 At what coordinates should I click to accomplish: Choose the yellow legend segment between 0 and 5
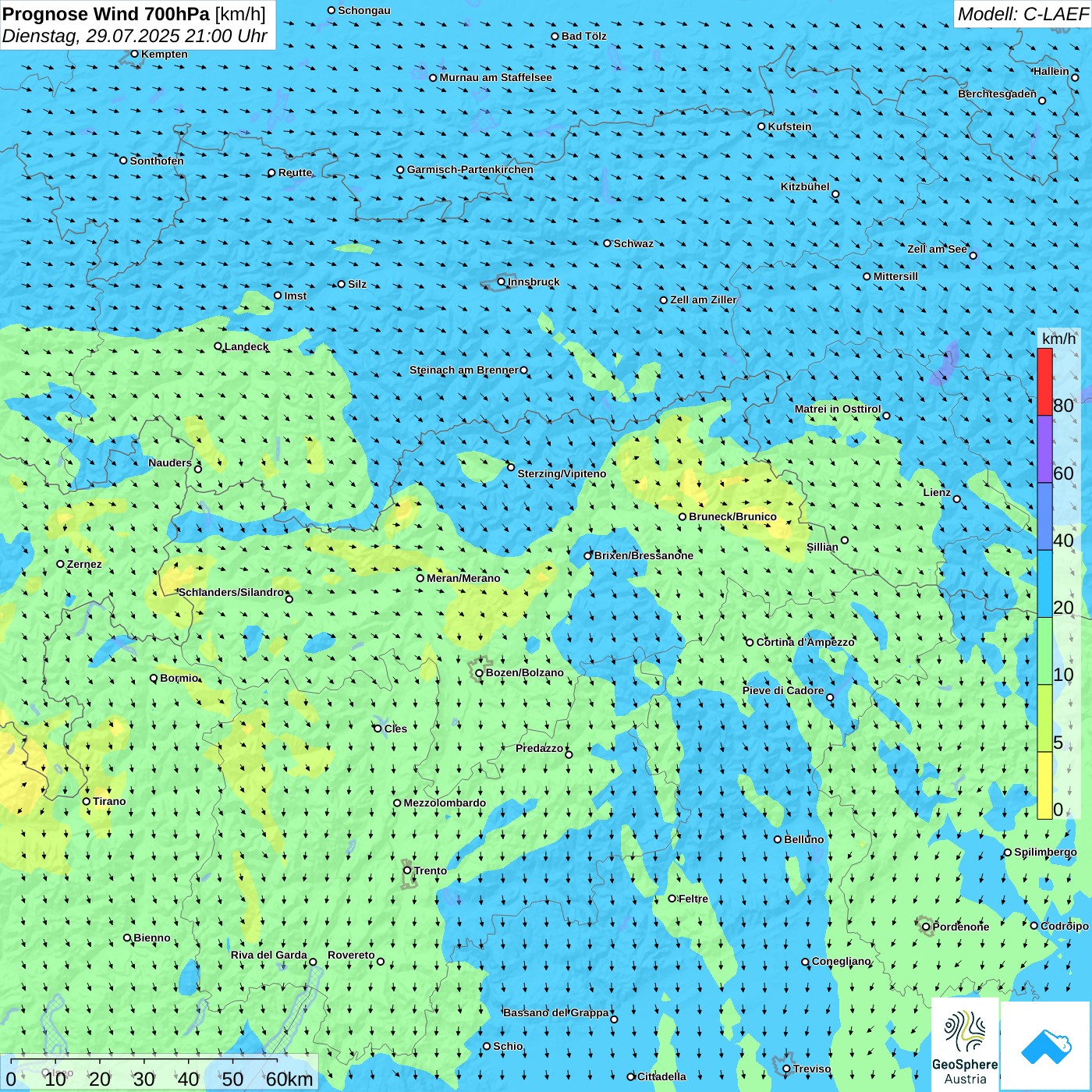click(1044, 785)
